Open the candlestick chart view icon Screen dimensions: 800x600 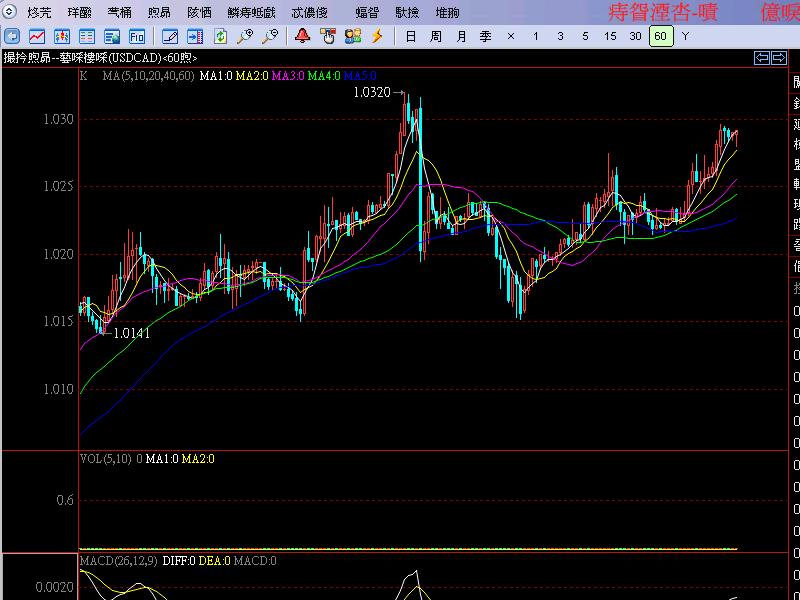click(62, 37)
